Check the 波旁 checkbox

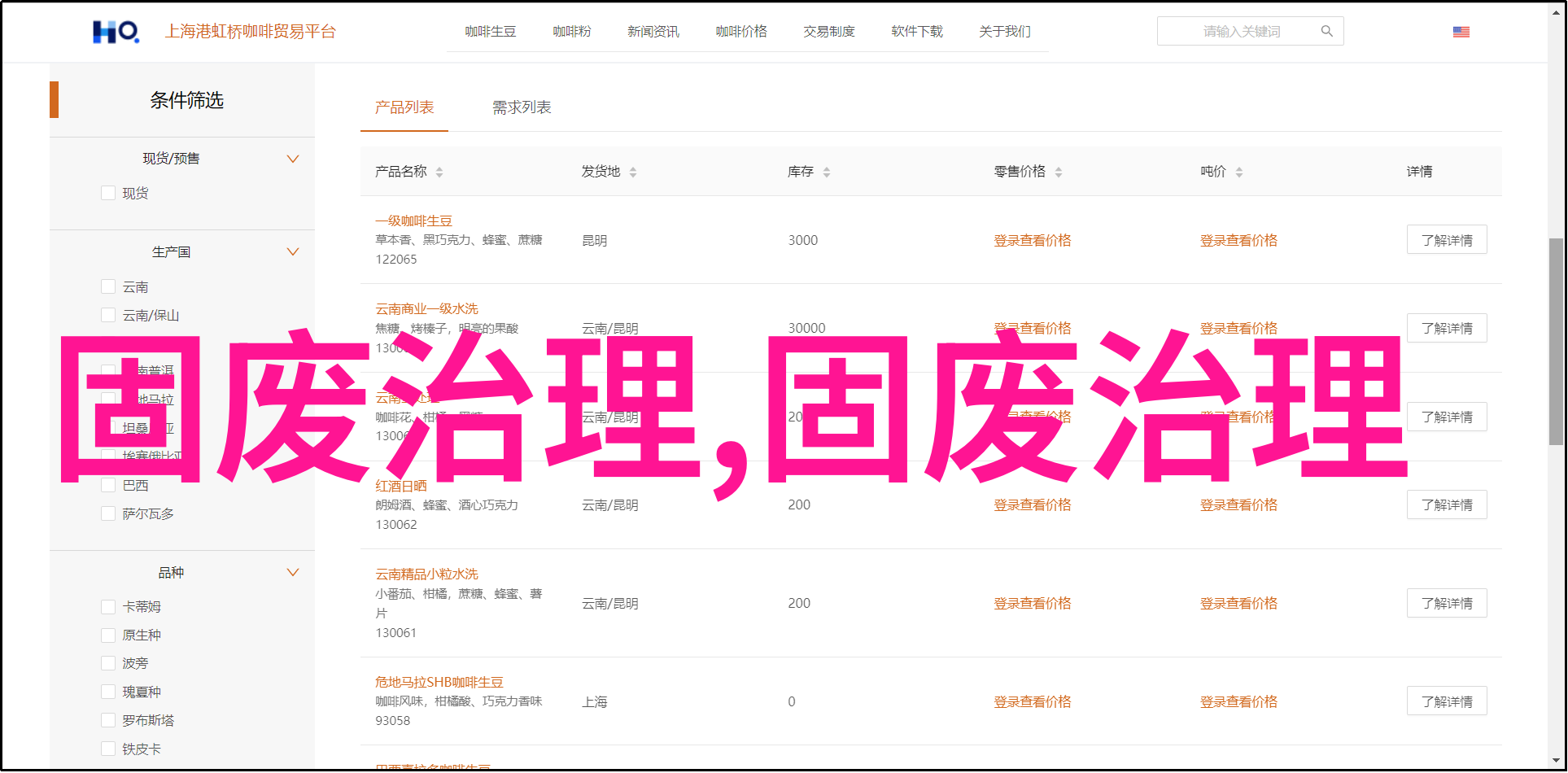pos(108,663)
